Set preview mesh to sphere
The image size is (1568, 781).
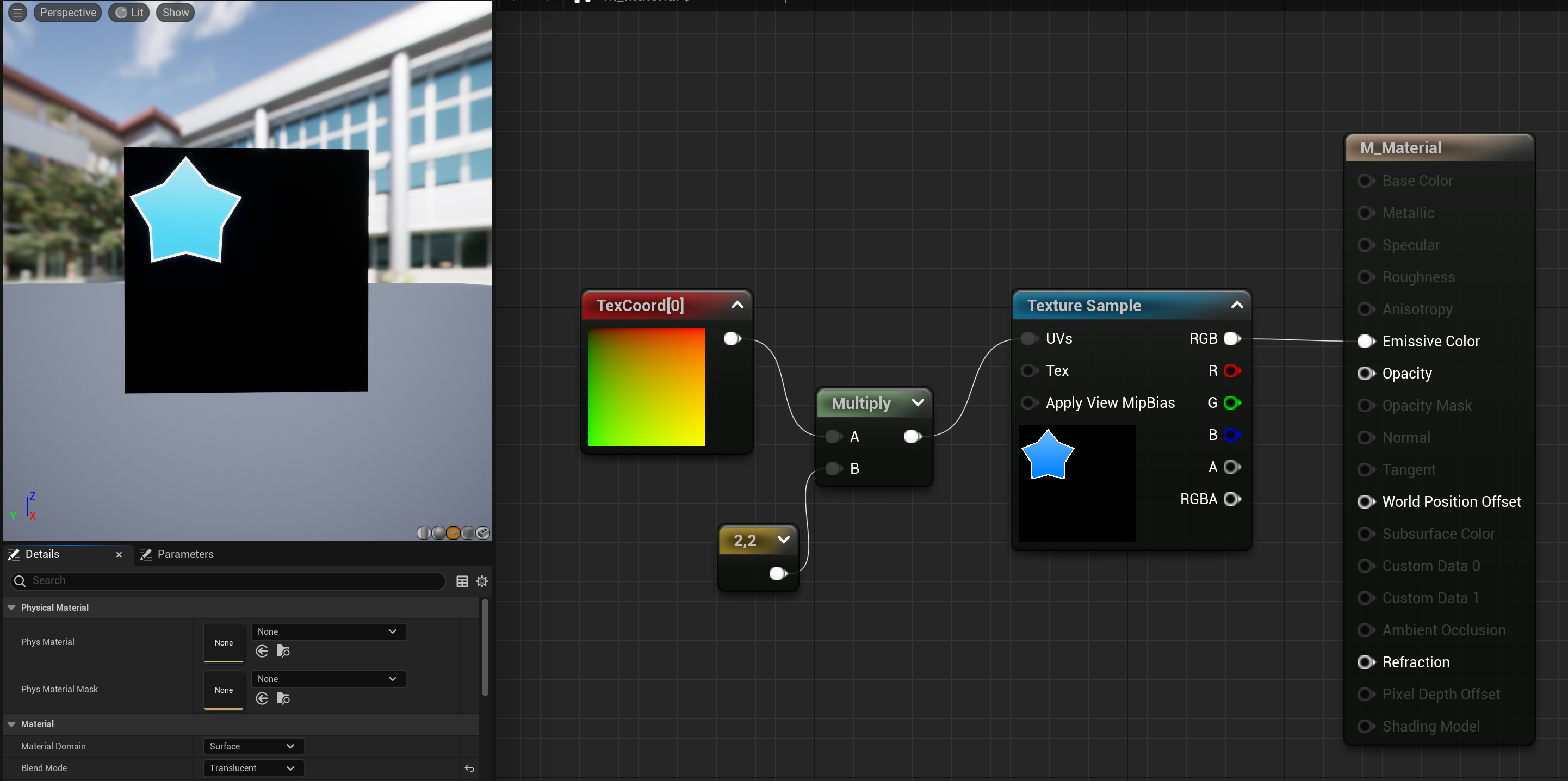point(438,532)
